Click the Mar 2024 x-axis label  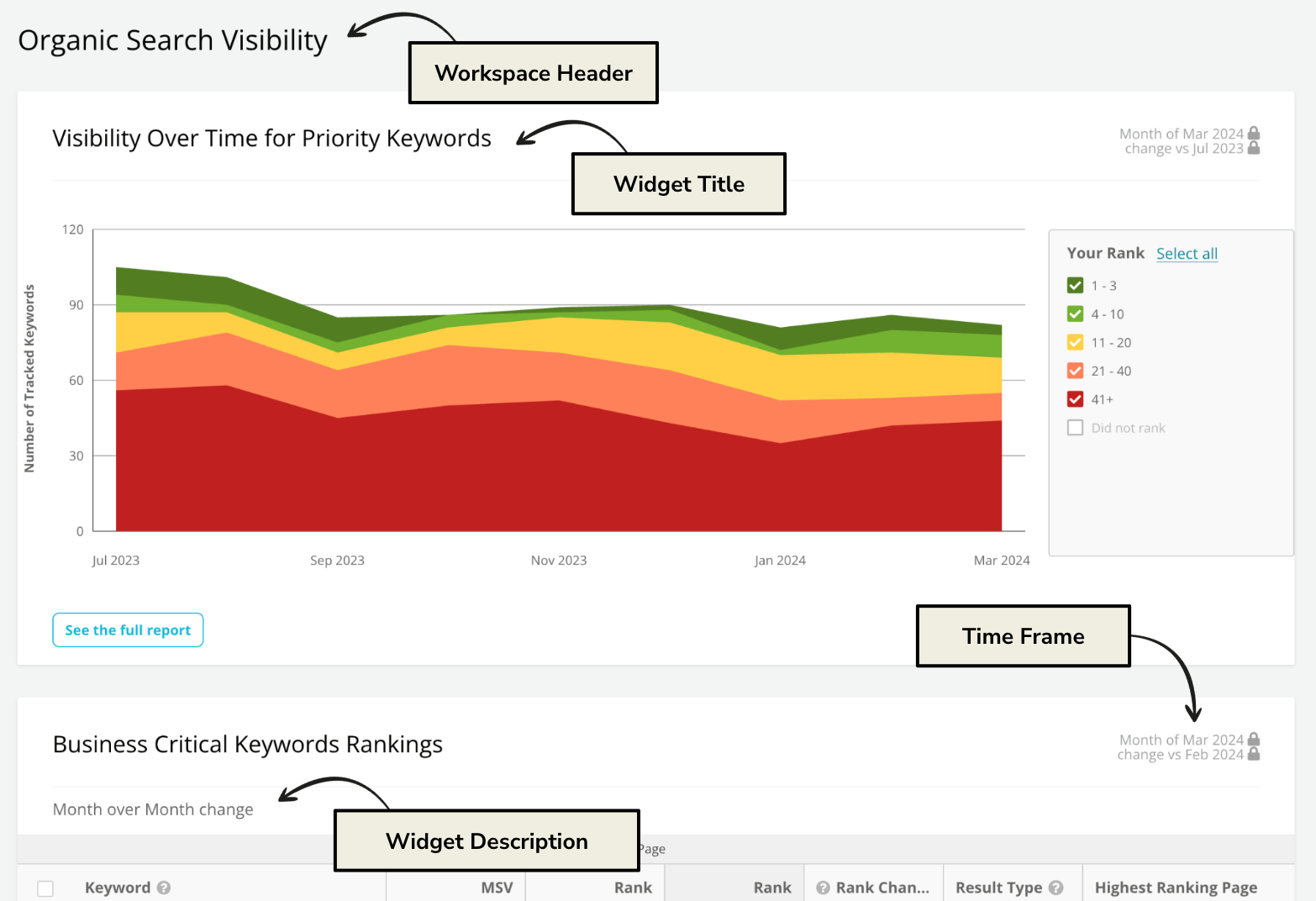[x=1002, y=561]
